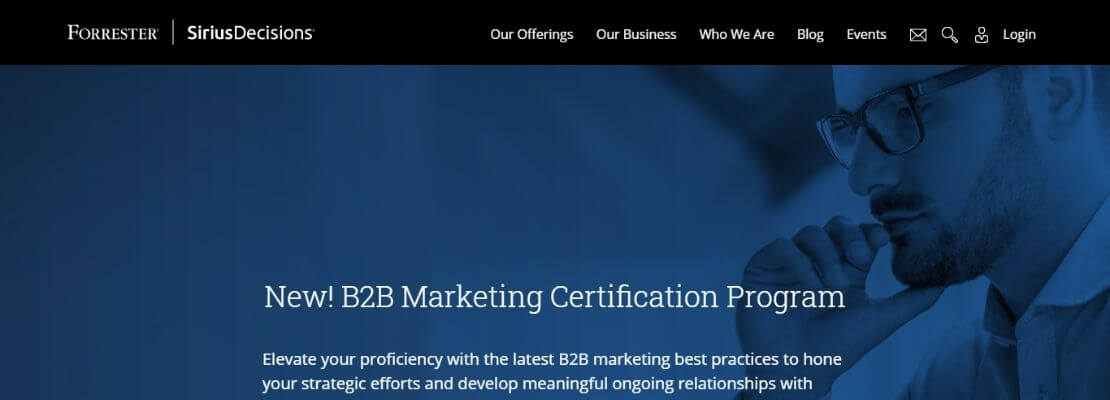The height and width of the screenshot is (400, 1110).
Task: Open the Our Offerings menu
Action: [x=532, y=34]
